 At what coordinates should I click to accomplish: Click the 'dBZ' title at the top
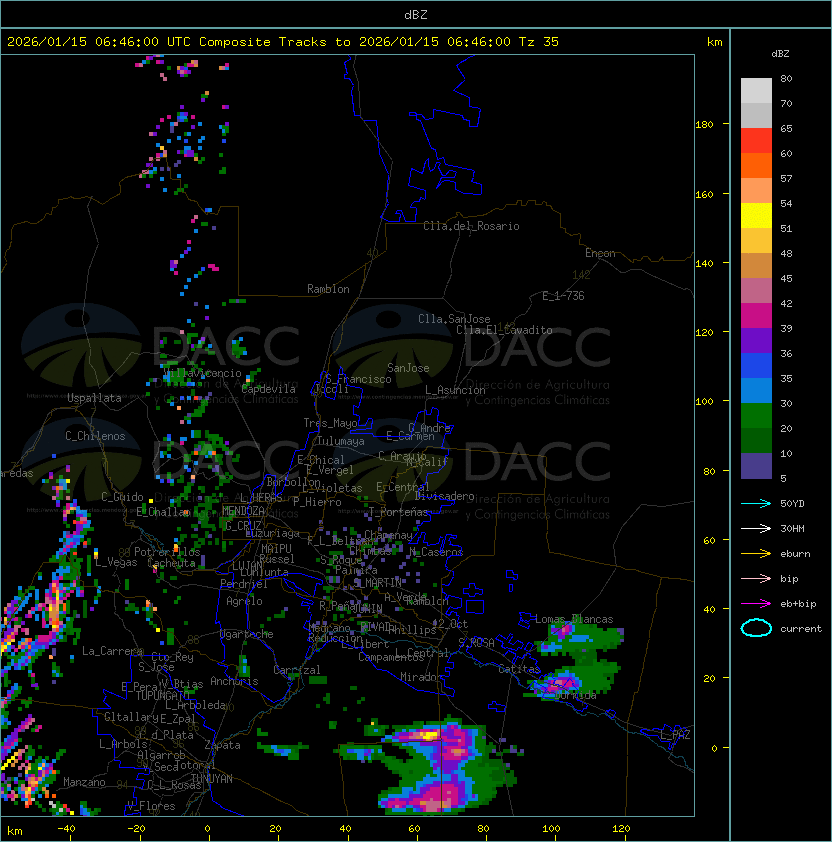coord(416,14)
